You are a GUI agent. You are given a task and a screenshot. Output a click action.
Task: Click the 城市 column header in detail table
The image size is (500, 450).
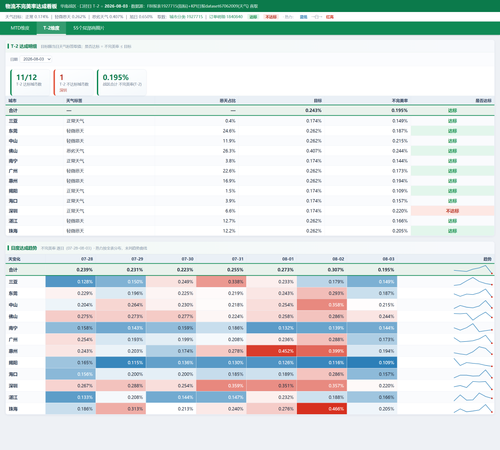(13, 100)
